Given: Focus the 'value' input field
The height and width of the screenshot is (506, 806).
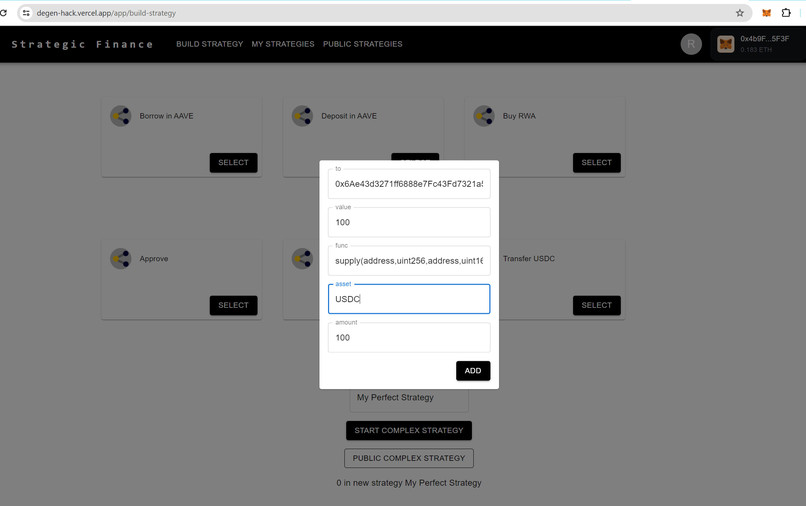Looking at the screenshot, I should click(409, 222).
